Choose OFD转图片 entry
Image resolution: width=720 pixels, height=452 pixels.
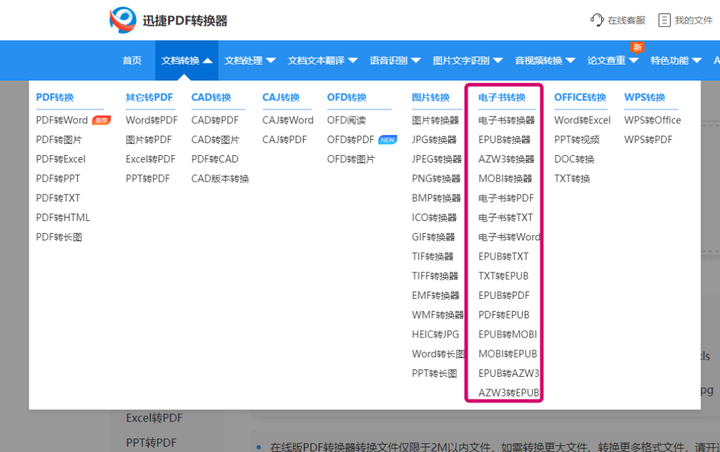(351, 159)
